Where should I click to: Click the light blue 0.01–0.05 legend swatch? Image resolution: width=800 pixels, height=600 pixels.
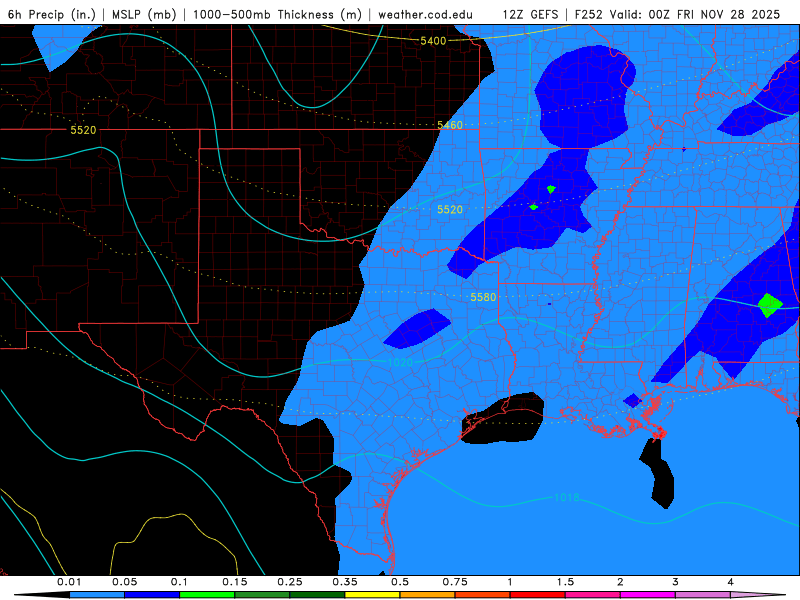click(97, 595)
